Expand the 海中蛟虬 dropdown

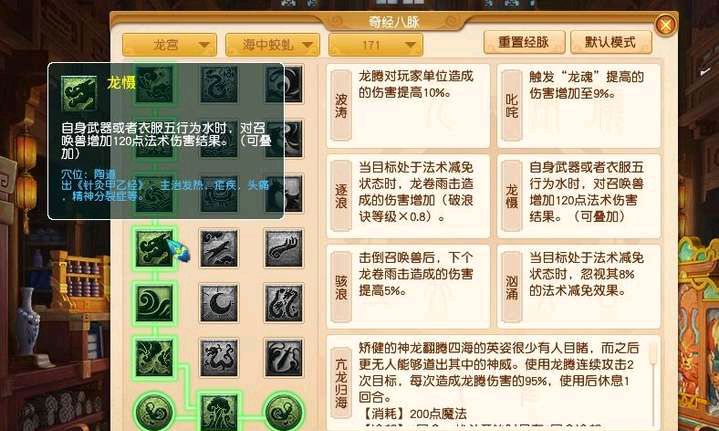point(272,45)
